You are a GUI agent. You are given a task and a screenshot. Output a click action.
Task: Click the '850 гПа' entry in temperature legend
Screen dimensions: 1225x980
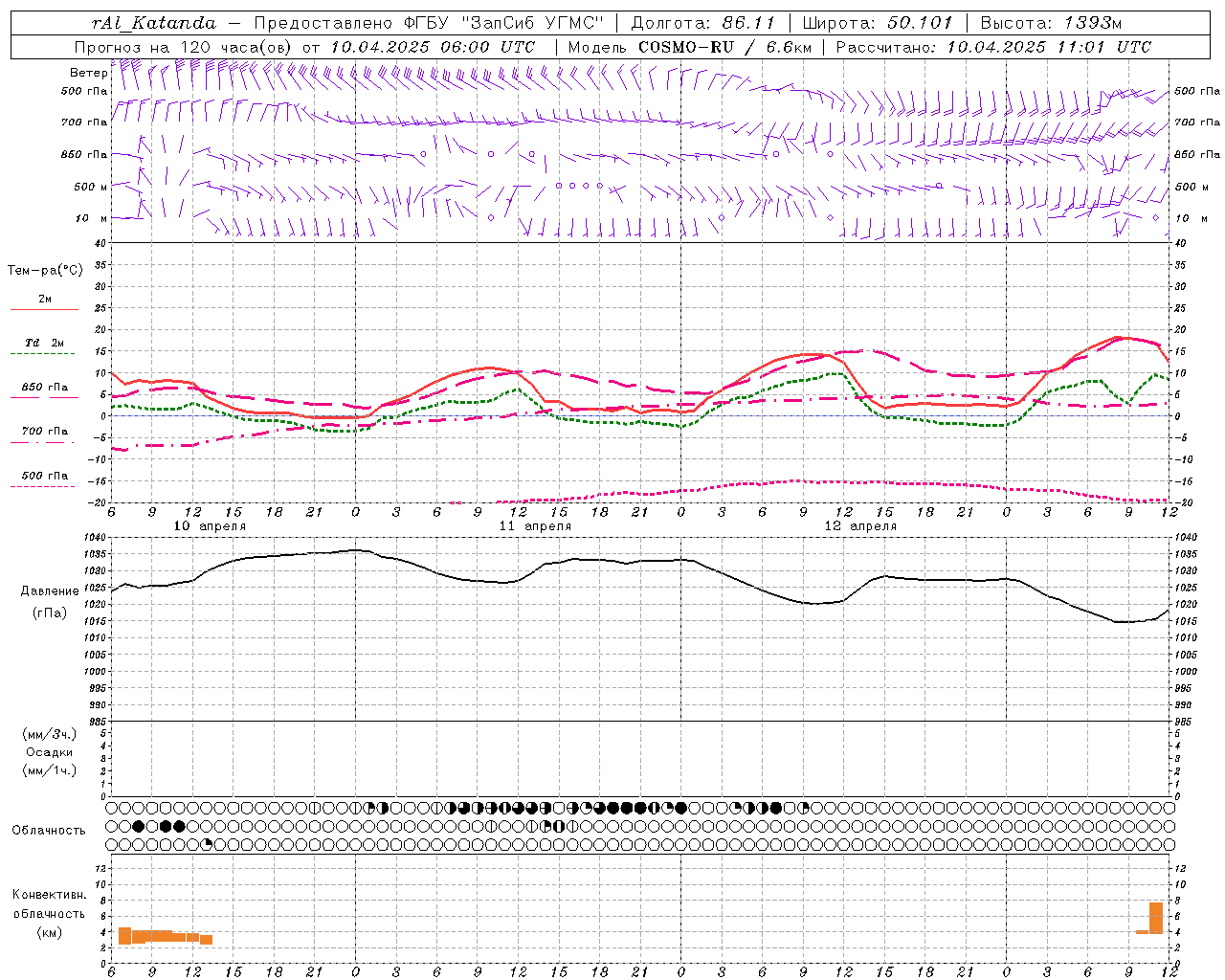[x=44, y=388]
